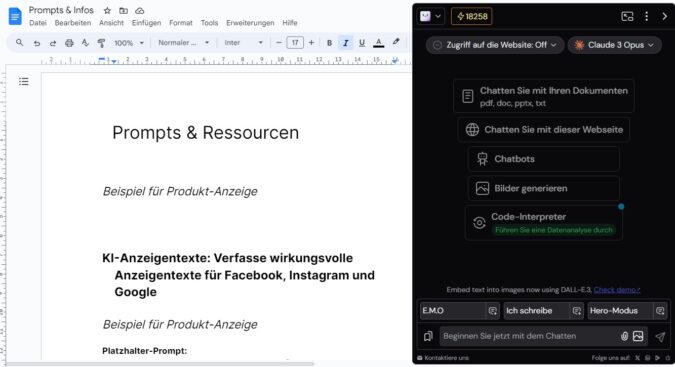Choose Bilder generieren
675x367 pixels.
pos(544,188)
